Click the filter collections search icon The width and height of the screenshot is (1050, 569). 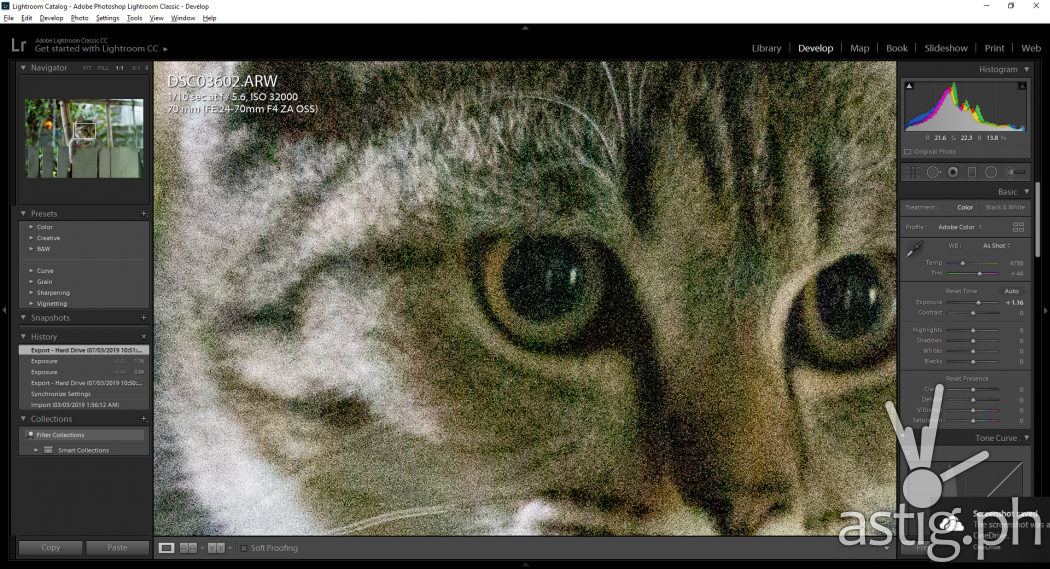click(30, 434)
